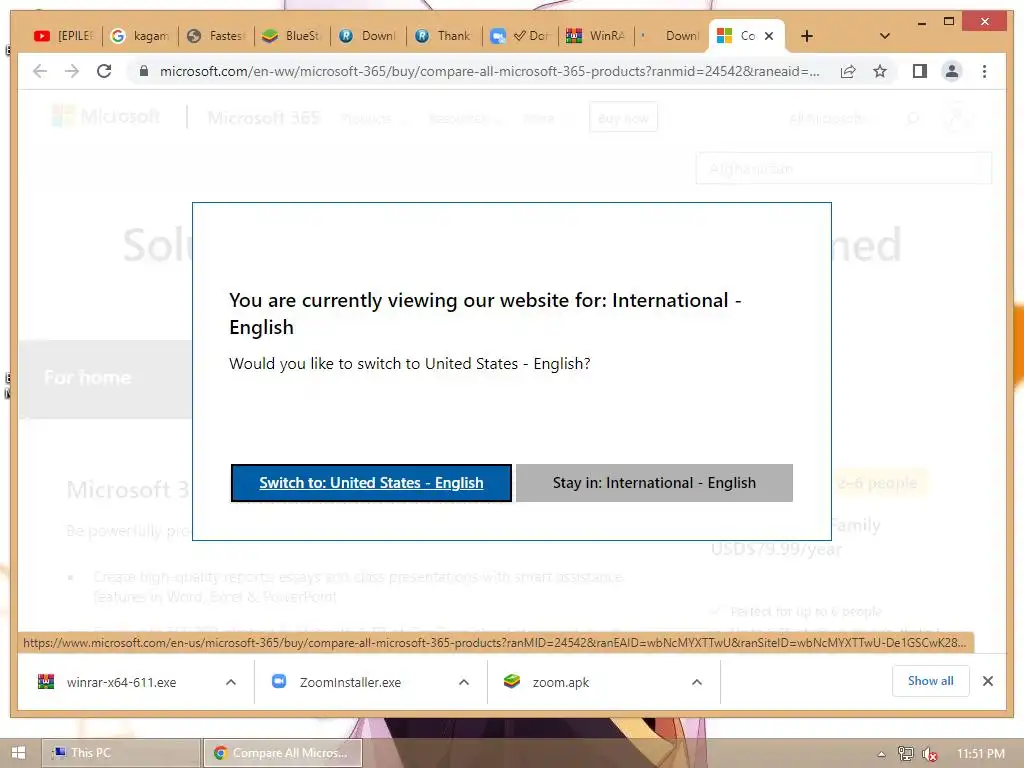Go back to previous page
Image resolution: width=1024 pixels, height=768 pixels.
coord(40,71)
